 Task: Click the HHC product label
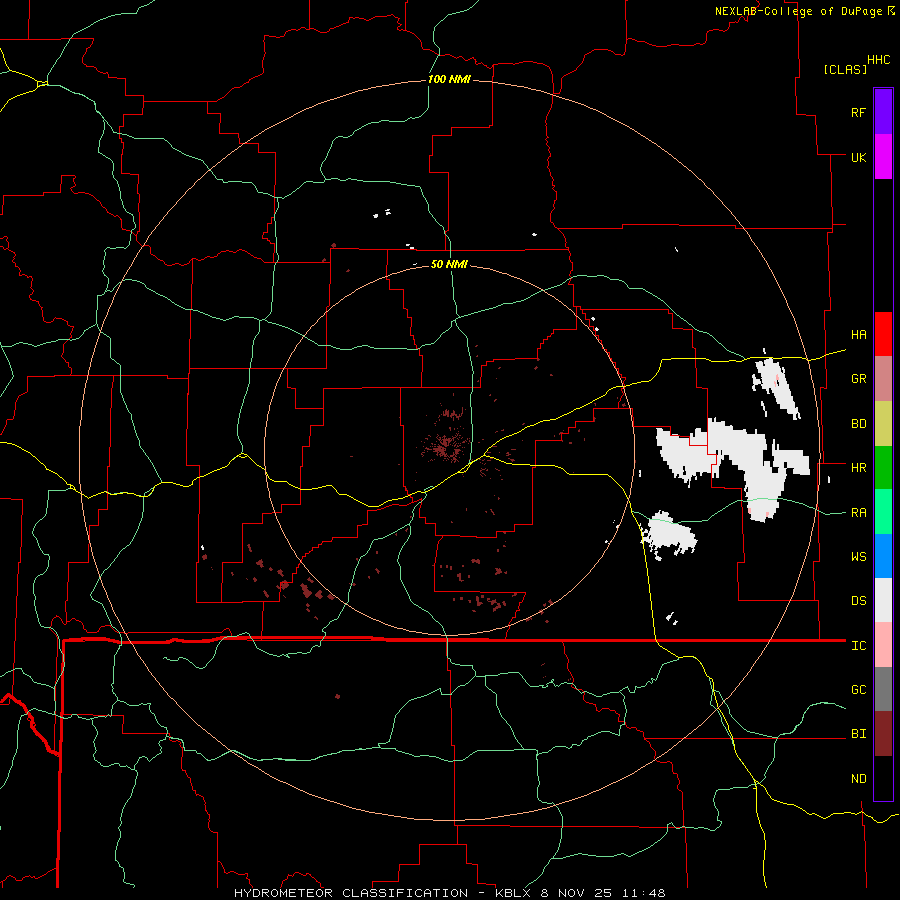point(879,60)
